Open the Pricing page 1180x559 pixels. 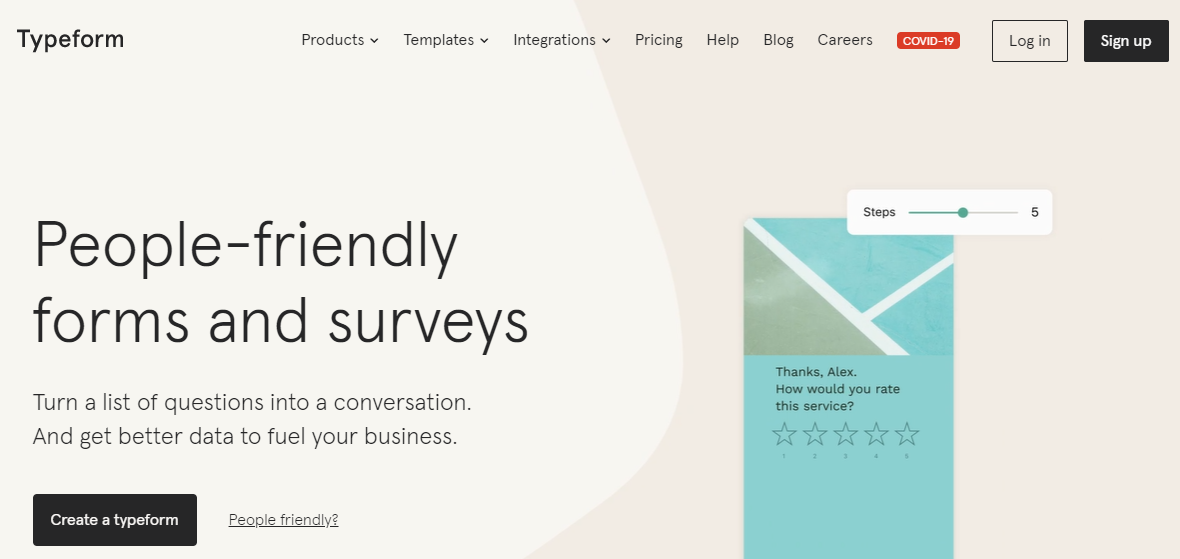tap(658, 40)
